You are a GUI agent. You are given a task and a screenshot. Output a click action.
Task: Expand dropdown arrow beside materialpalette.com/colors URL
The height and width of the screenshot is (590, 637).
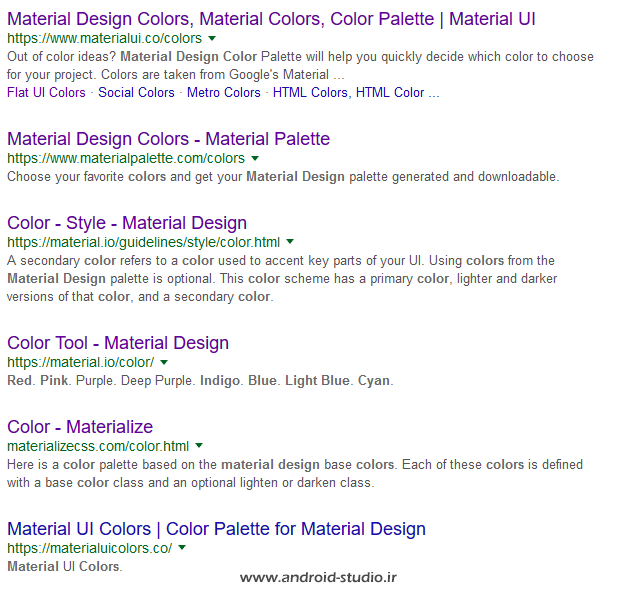coord(255,159)
